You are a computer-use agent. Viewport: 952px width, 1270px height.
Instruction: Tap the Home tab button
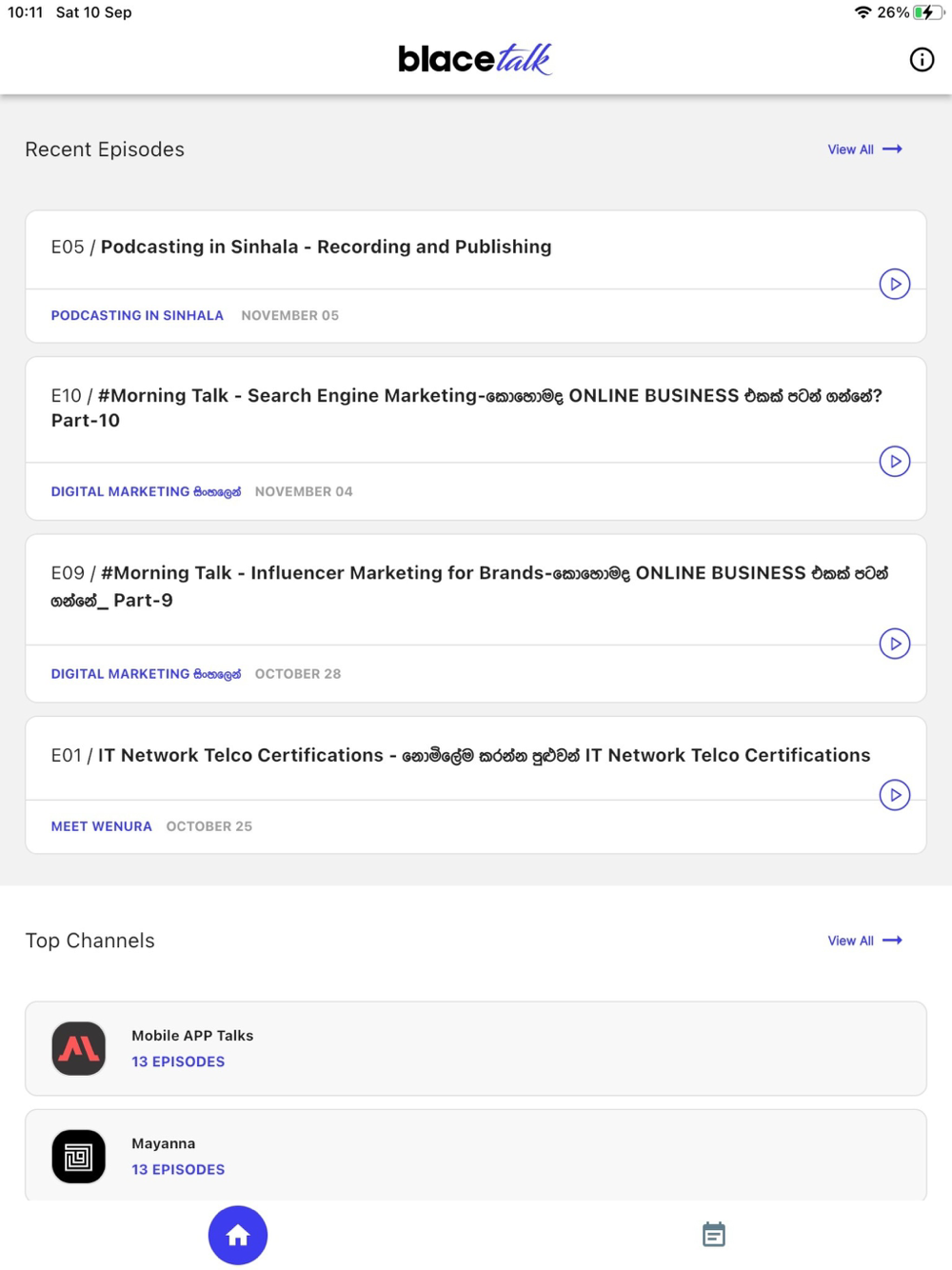coord(238,1235)
